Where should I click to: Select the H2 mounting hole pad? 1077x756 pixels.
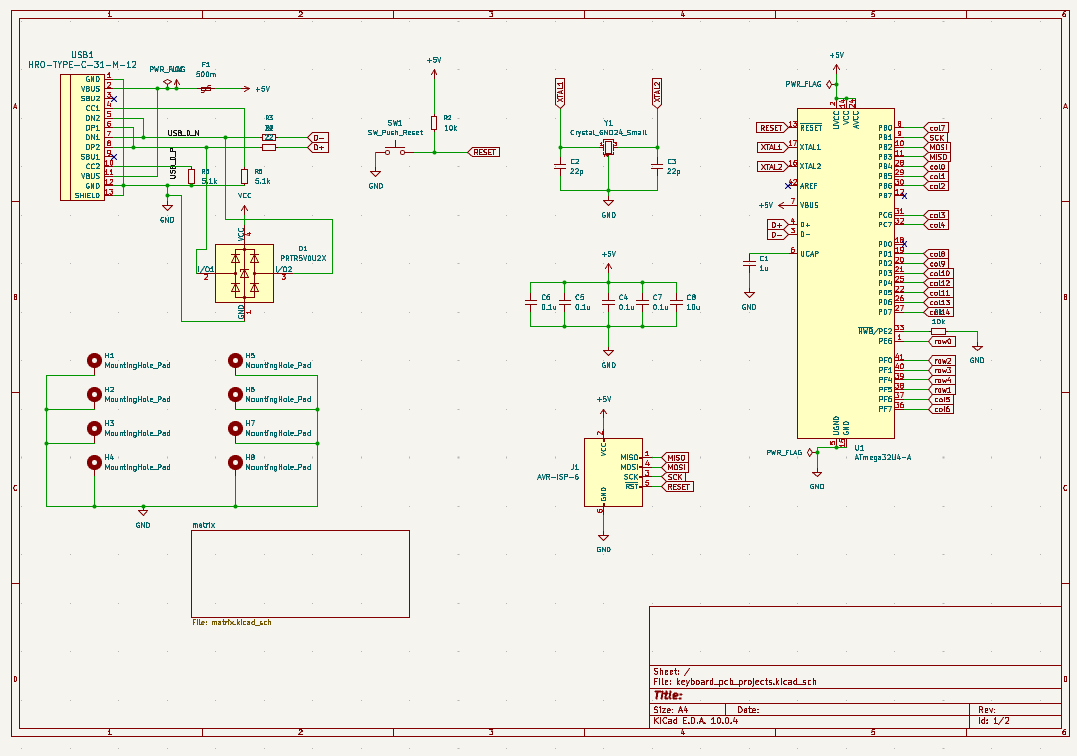tap(94, 394)
